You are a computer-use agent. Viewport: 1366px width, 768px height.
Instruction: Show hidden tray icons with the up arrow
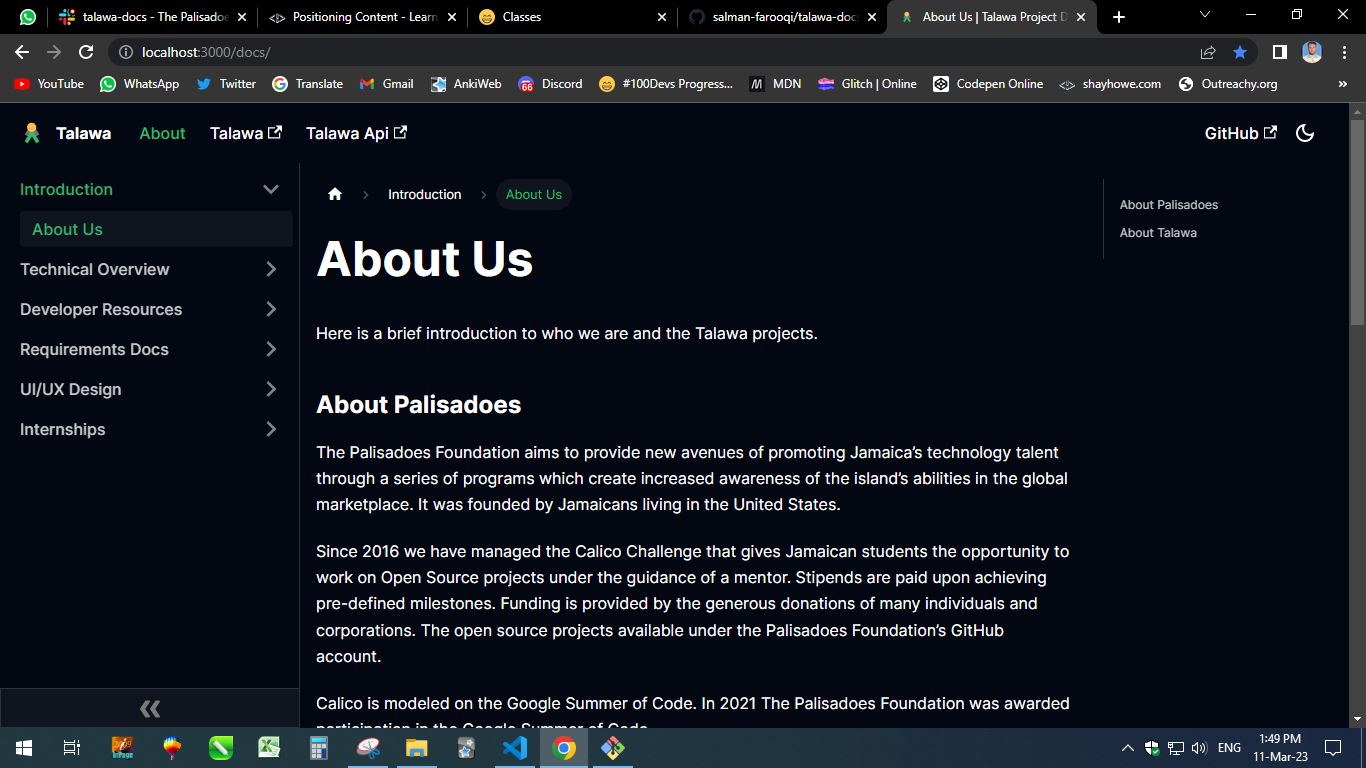(1126, 747)
